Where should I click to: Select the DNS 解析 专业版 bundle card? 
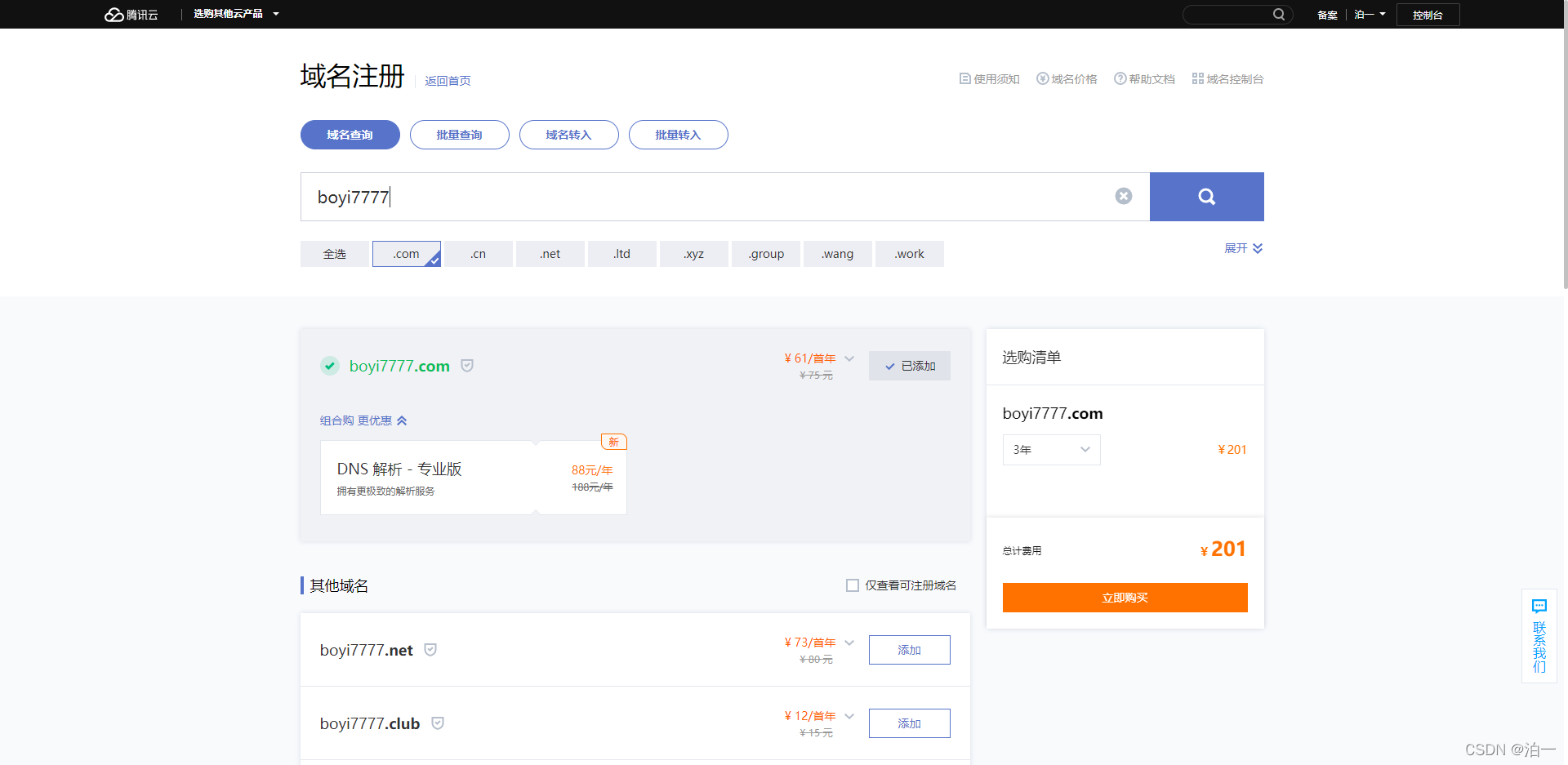click(474, 478)
